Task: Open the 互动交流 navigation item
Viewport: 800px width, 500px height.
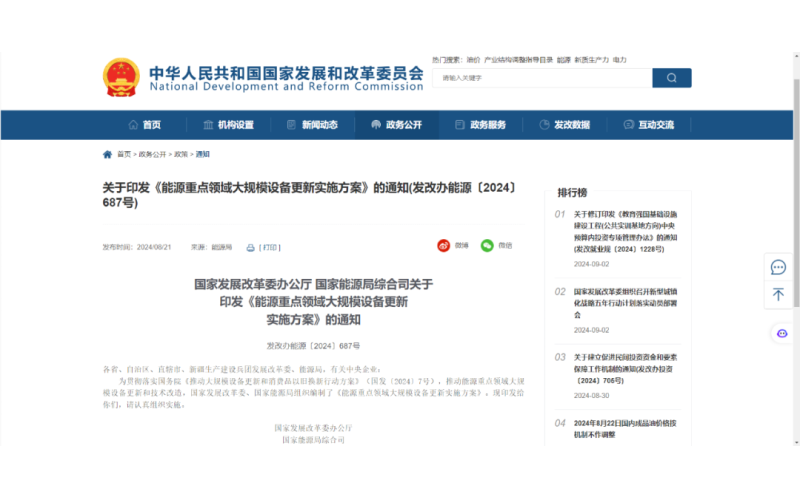Action: tap(649, 125)
